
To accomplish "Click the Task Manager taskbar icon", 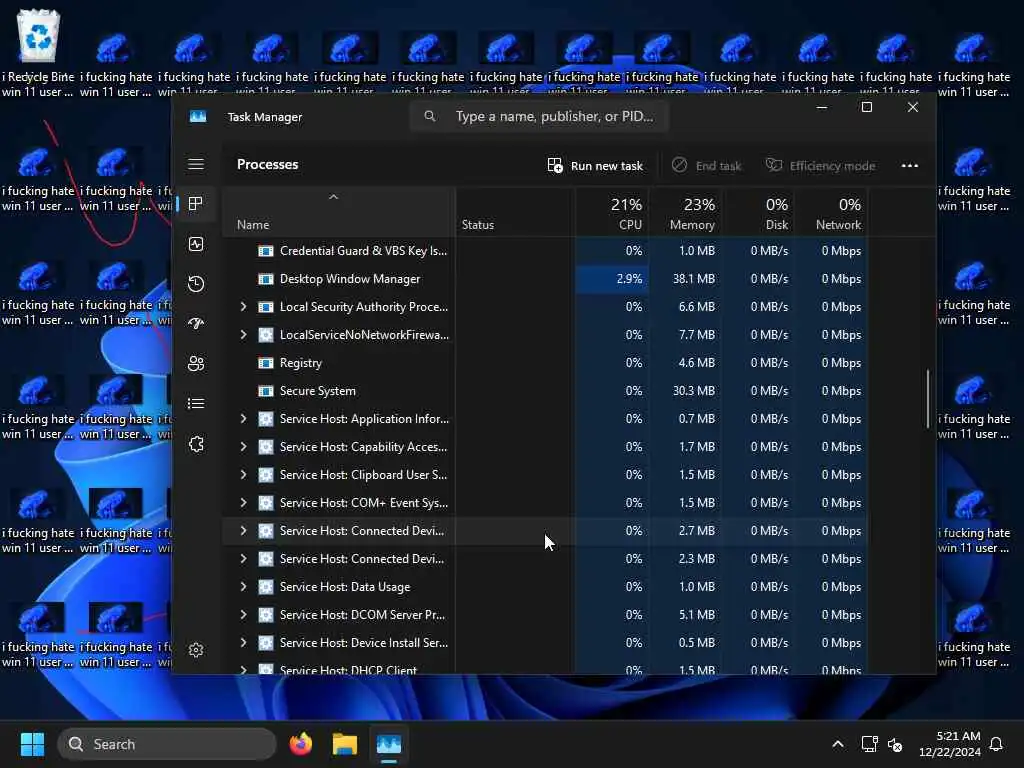I will (x=389, y=744).
